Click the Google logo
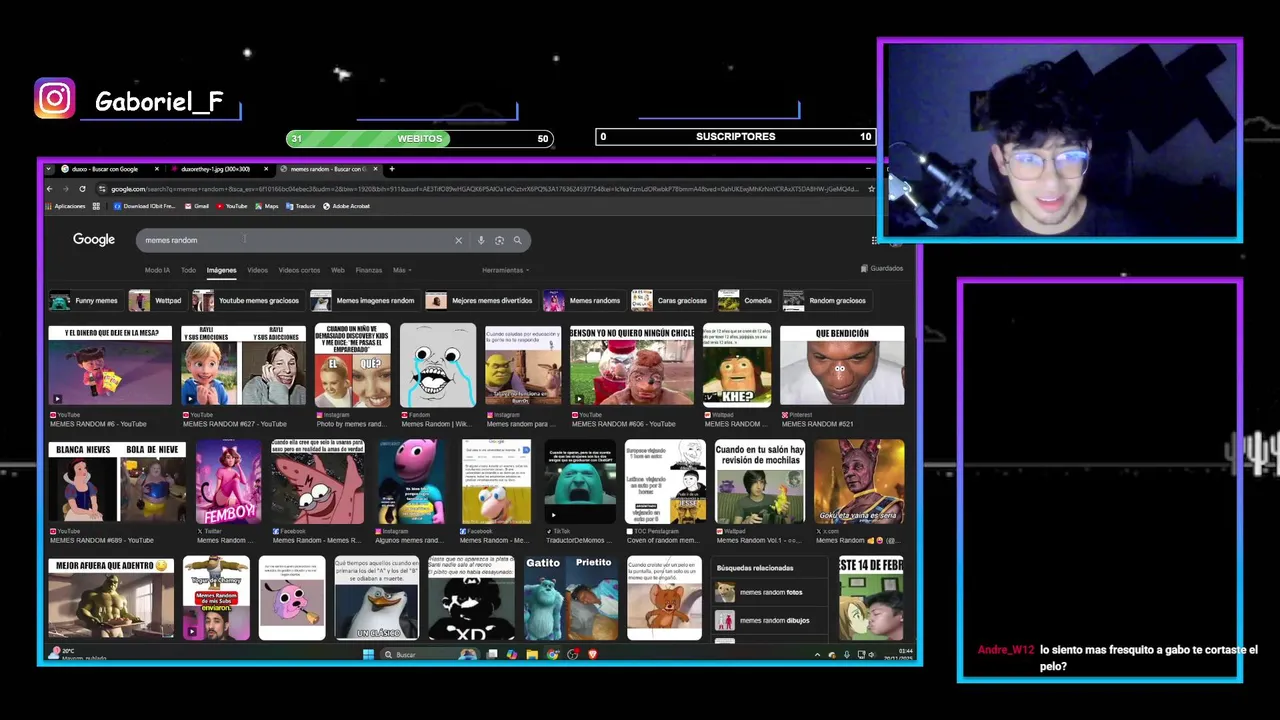Image resolution: width=1280 pixels, height=720 pixels. [94, 240]
